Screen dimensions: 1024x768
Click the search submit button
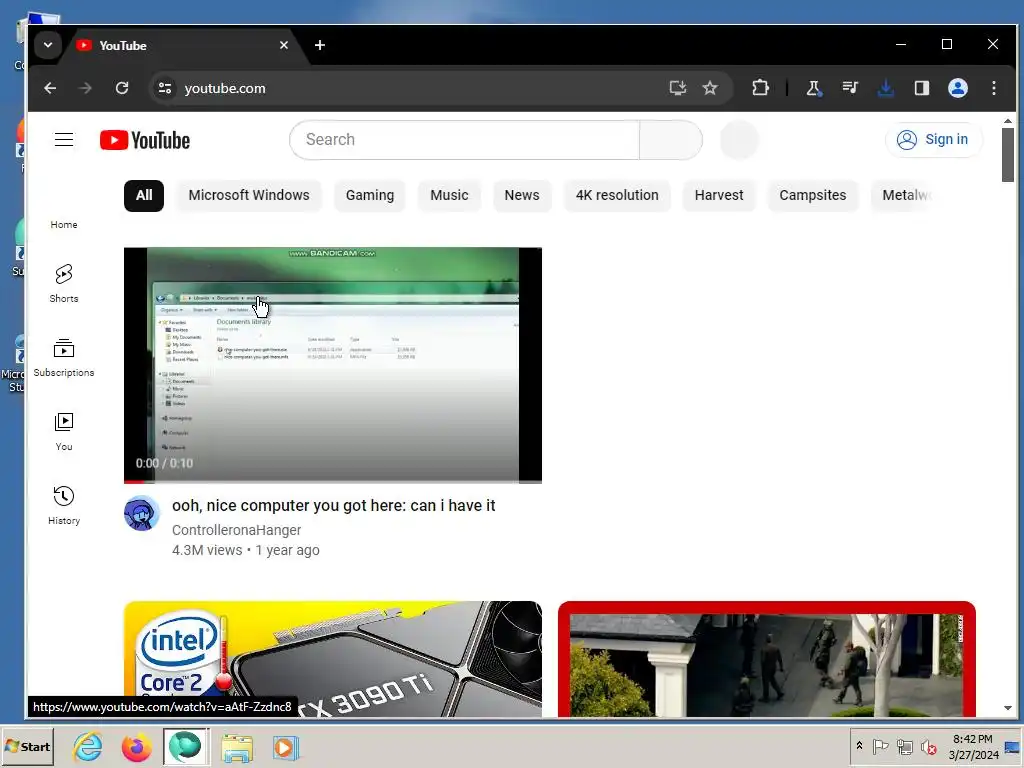(671, 140)
